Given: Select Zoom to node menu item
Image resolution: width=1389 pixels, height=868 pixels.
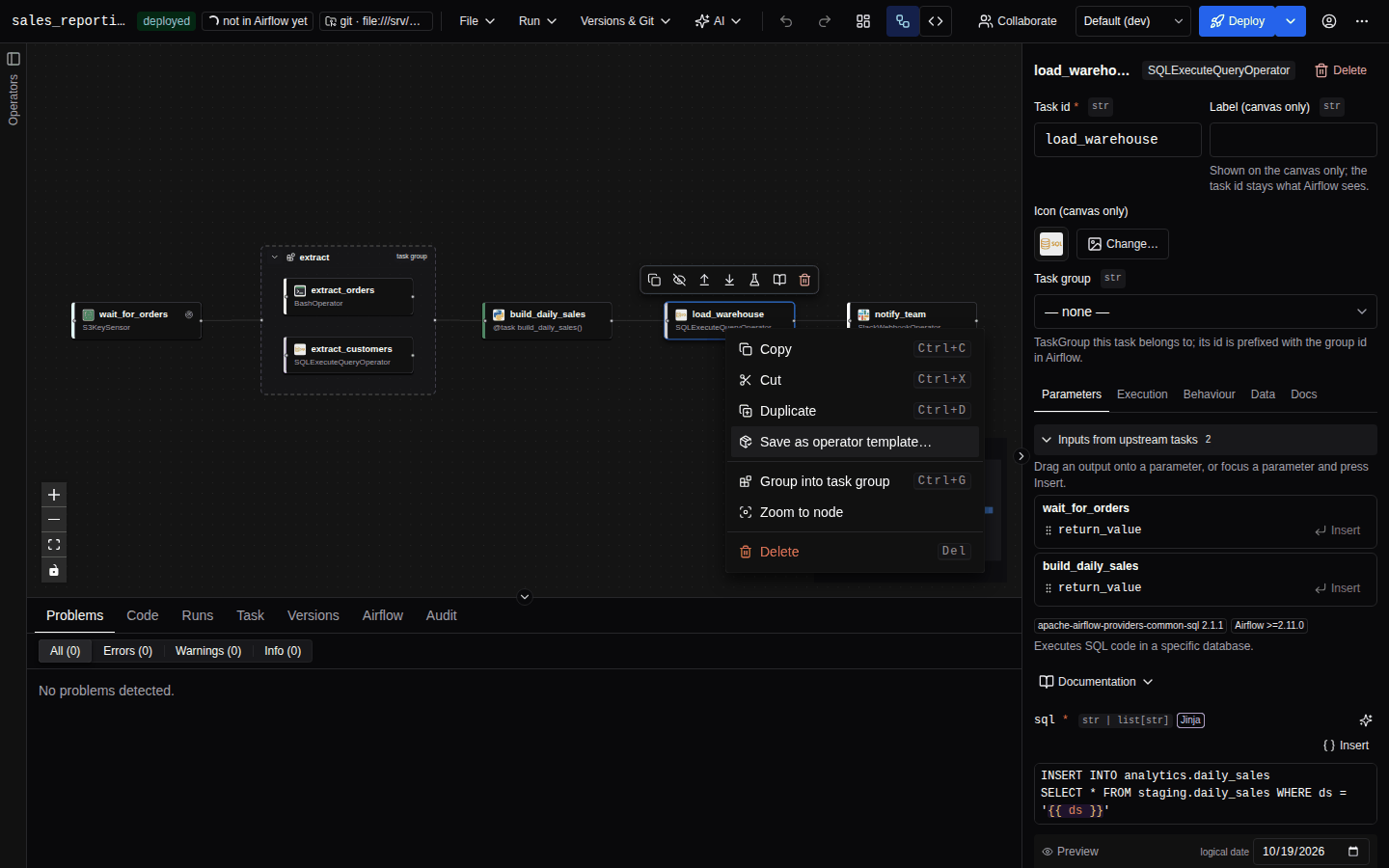Looking at the screenshot, I should point(855,512).
